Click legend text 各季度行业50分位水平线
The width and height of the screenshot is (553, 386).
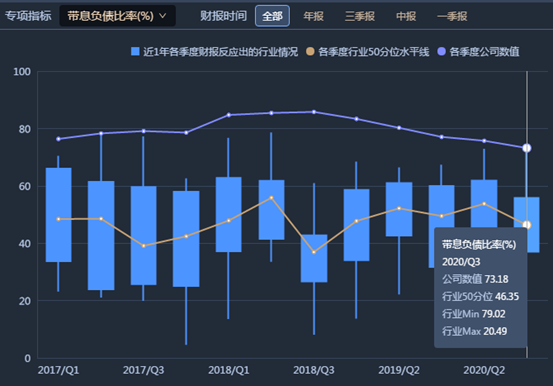click(373, 52)
